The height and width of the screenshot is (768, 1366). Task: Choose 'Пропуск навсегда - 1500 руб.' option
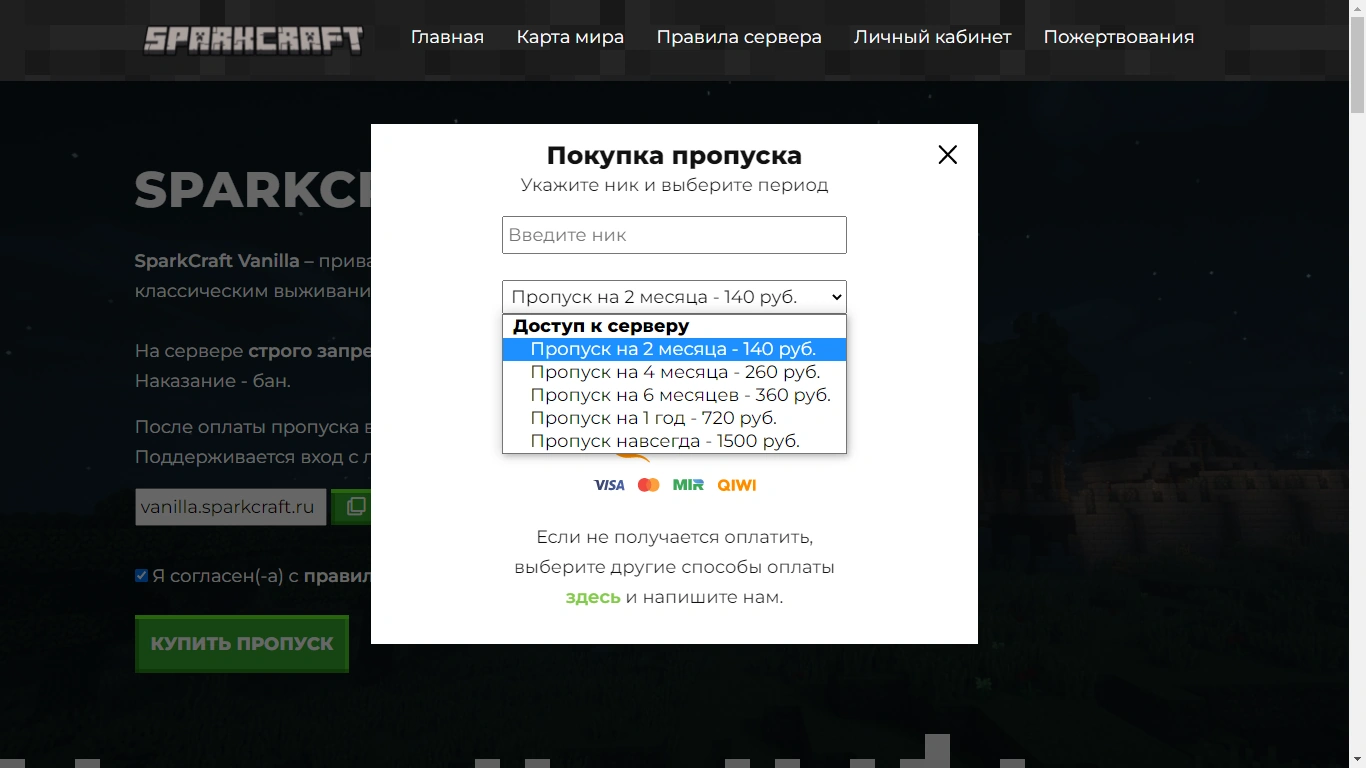pyautogui.click(x=674, y=441)
